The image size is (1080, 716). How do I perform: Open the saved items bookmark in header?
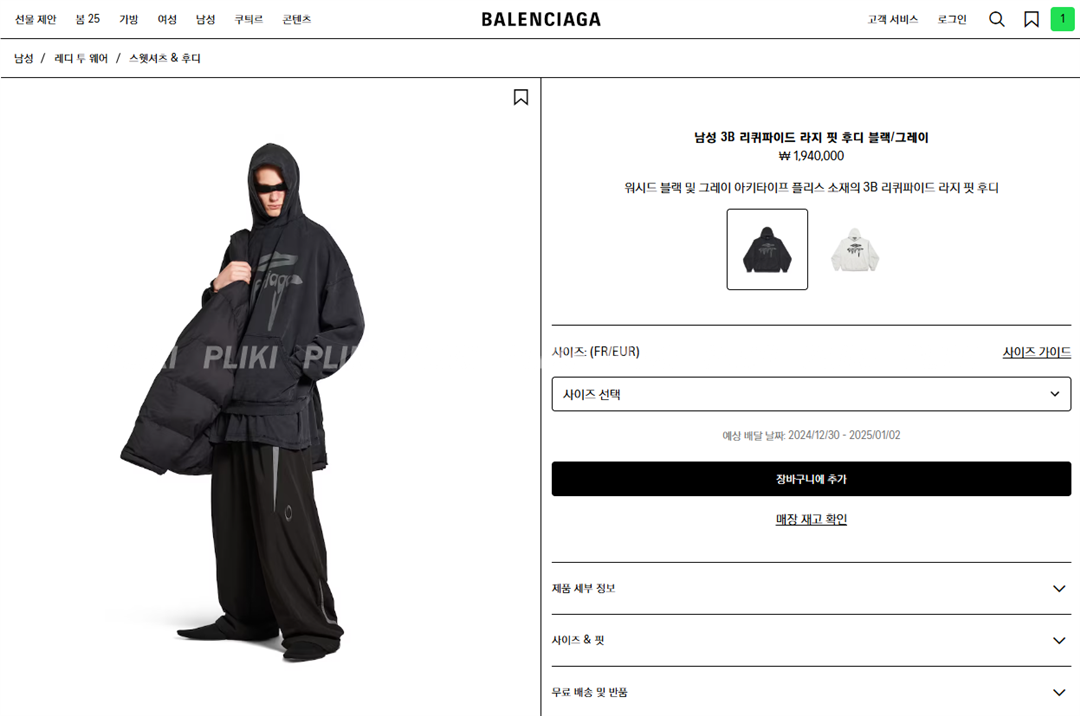click(x=1031, y=19)
